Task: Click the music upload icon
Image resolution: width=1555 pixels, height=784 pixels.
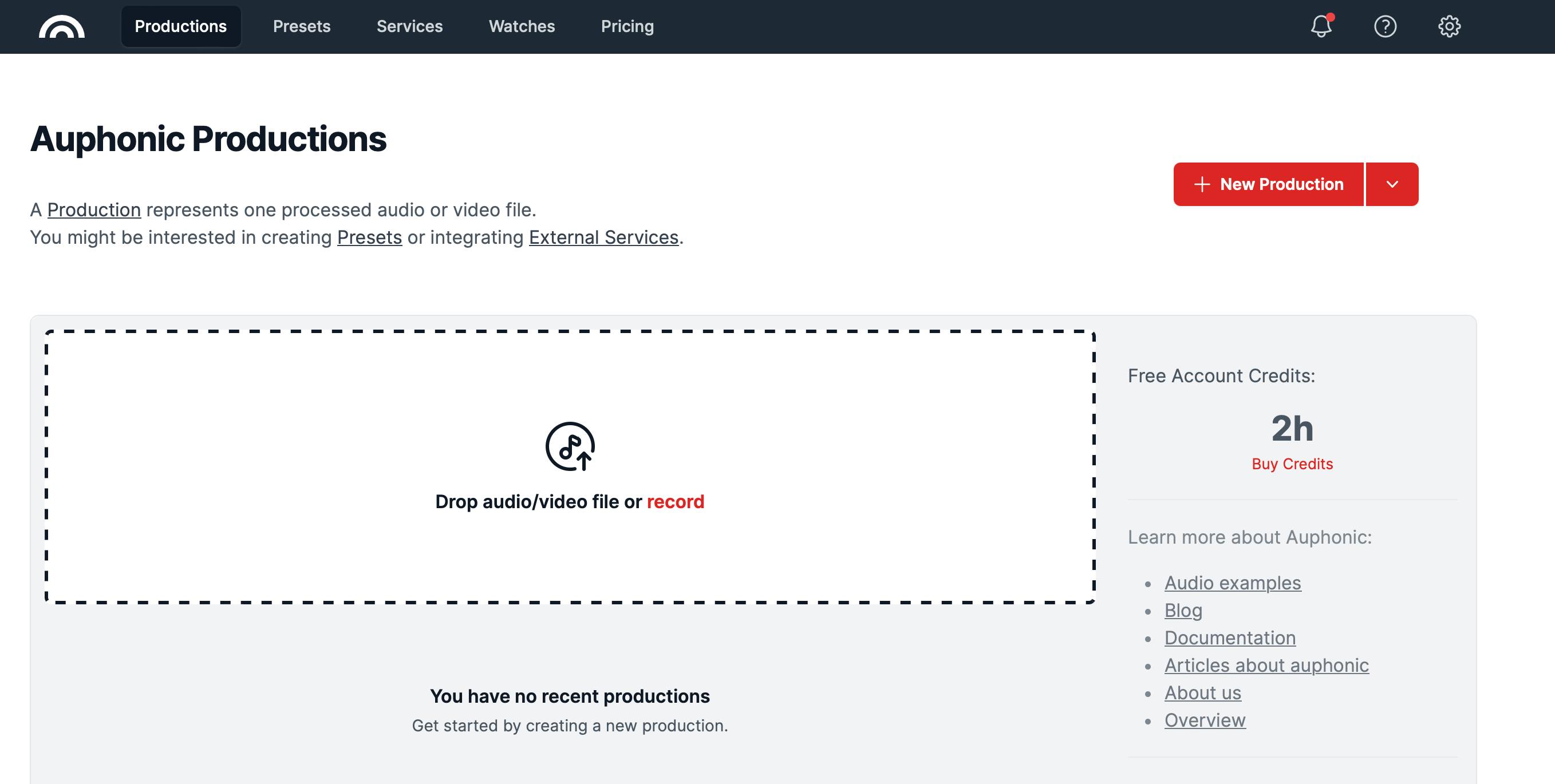Action: 570,446
